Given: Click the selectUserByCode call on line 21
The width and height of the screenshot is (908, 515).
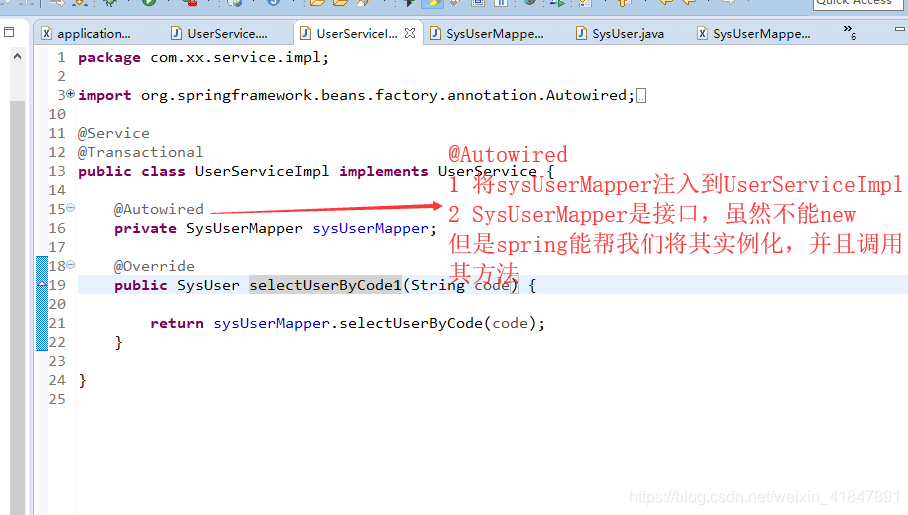Looking at the screenshot, I should point(411,323).
